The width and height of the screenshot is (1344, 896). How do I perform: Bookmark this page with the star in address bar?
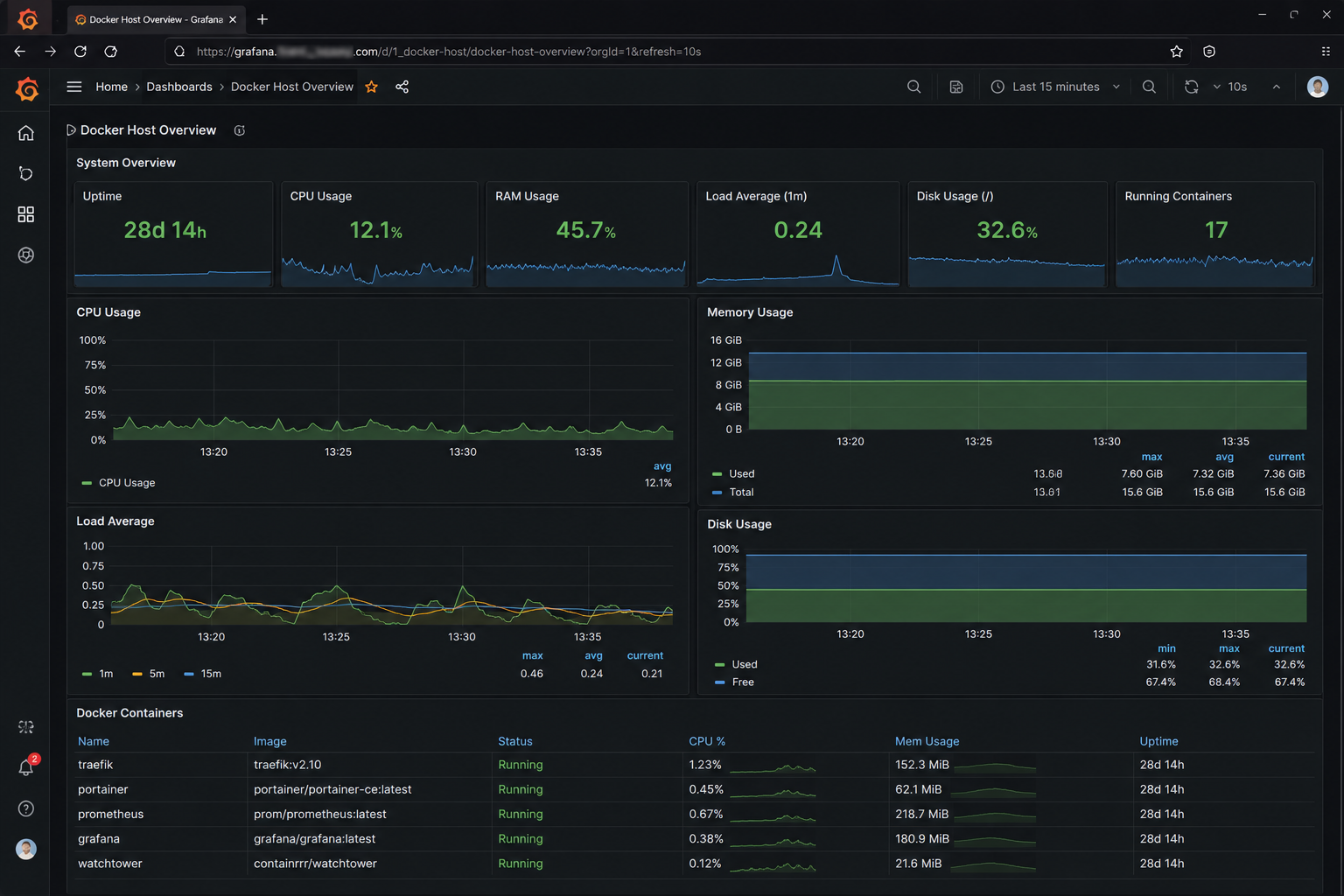pyautogui.click(x=1177, y=52)
